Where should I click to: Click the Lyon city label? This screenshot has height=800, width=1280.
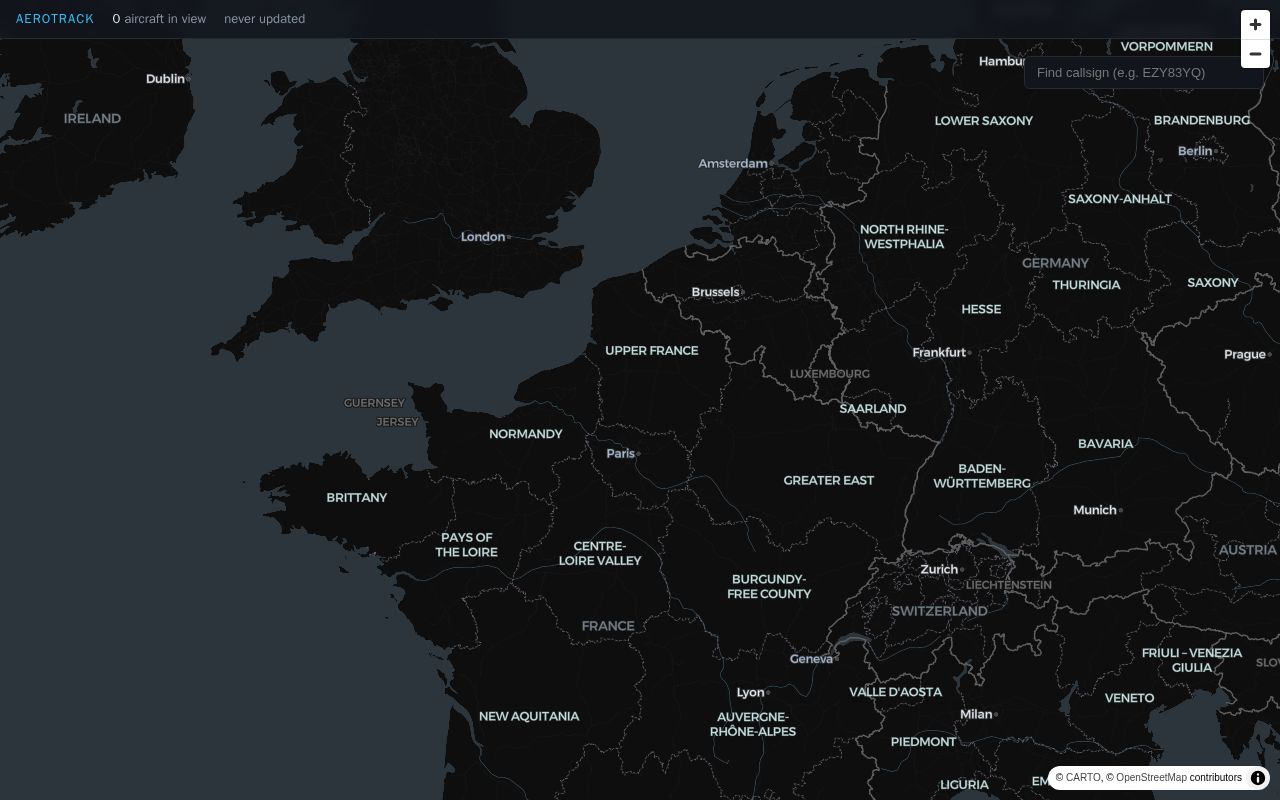point(750,692)
